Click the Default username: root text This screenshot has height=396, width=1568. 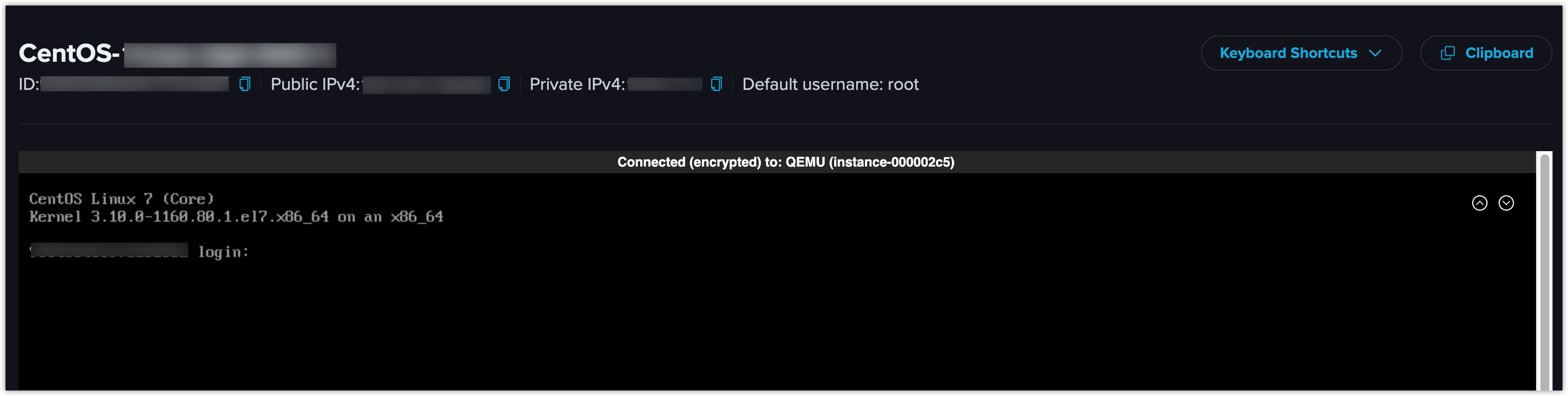pyautogui.click(x=830, y=84)
